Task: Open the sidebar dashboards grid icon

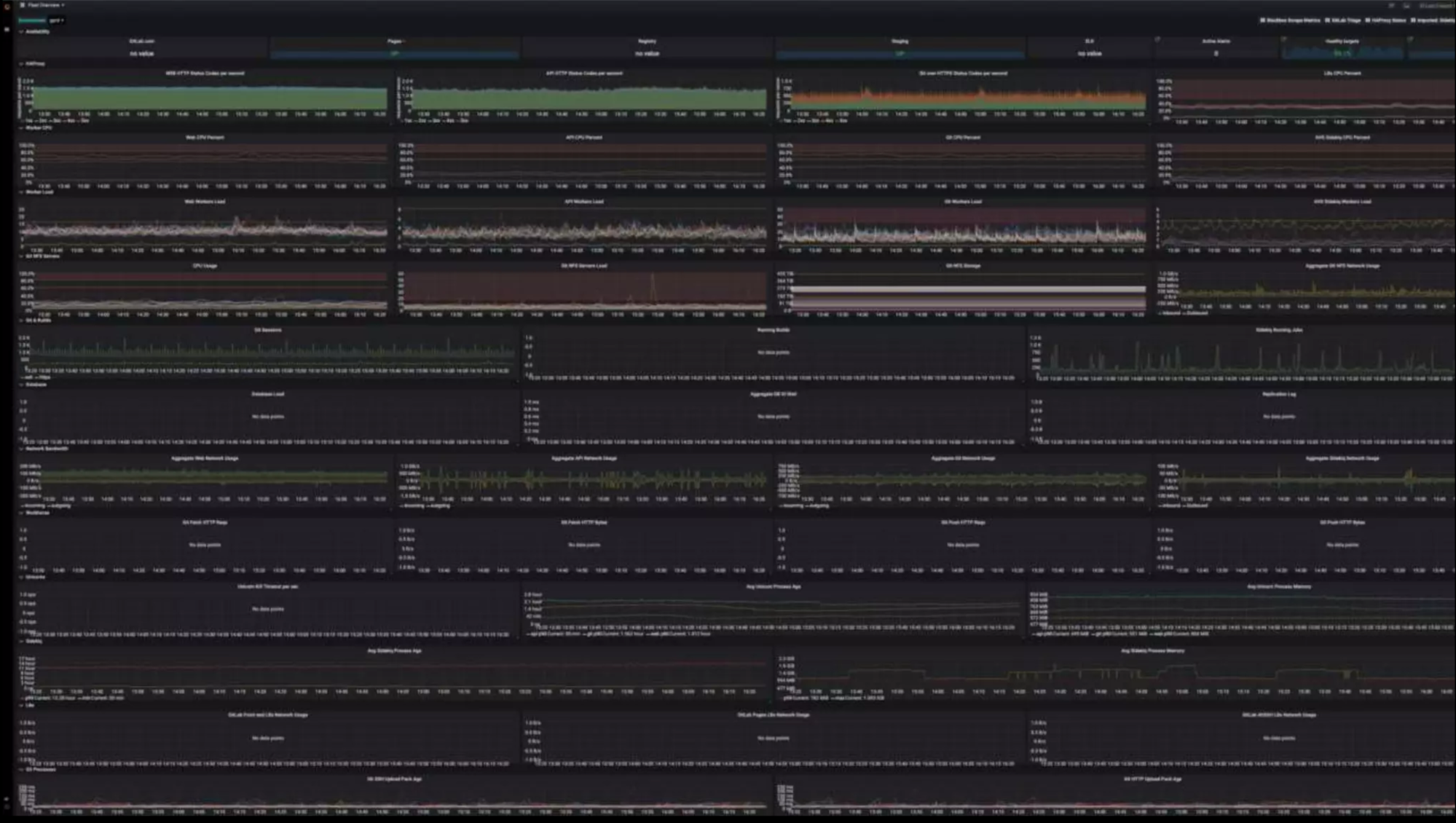Action: (x=7, y=30)
